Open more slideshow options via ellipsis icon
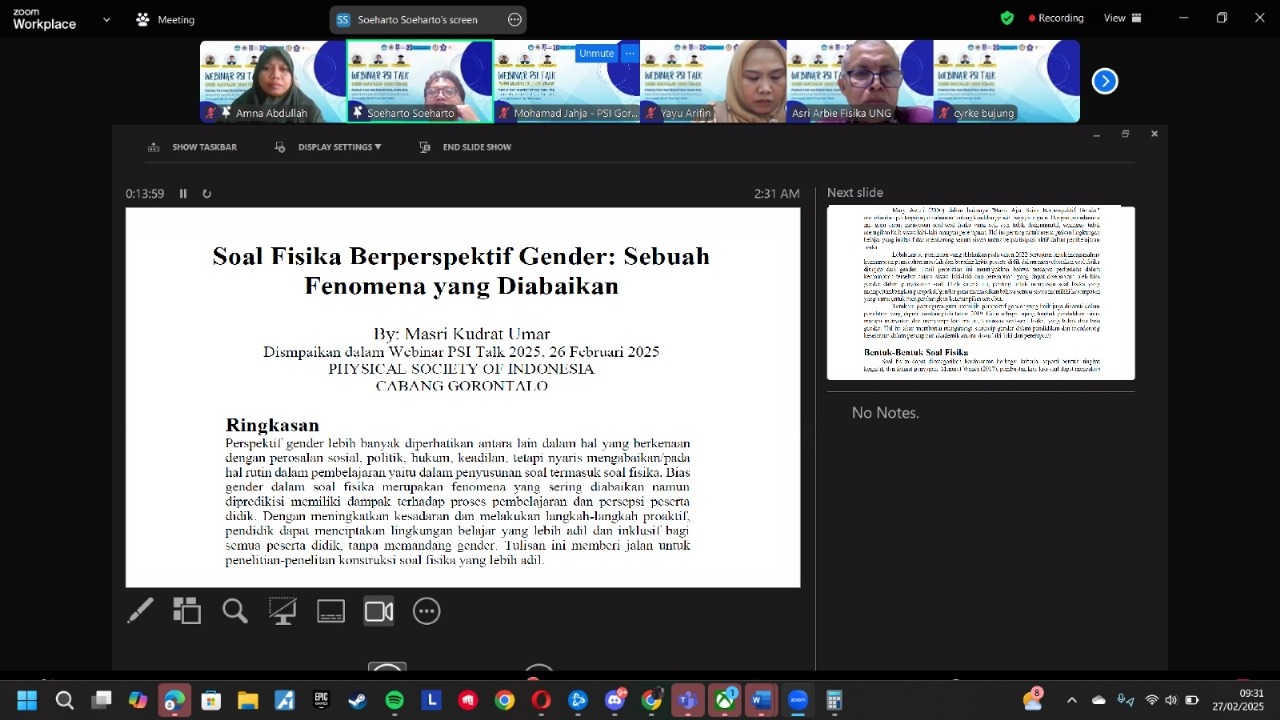This screenshot has width=1280, height=720. pos(427,610)
